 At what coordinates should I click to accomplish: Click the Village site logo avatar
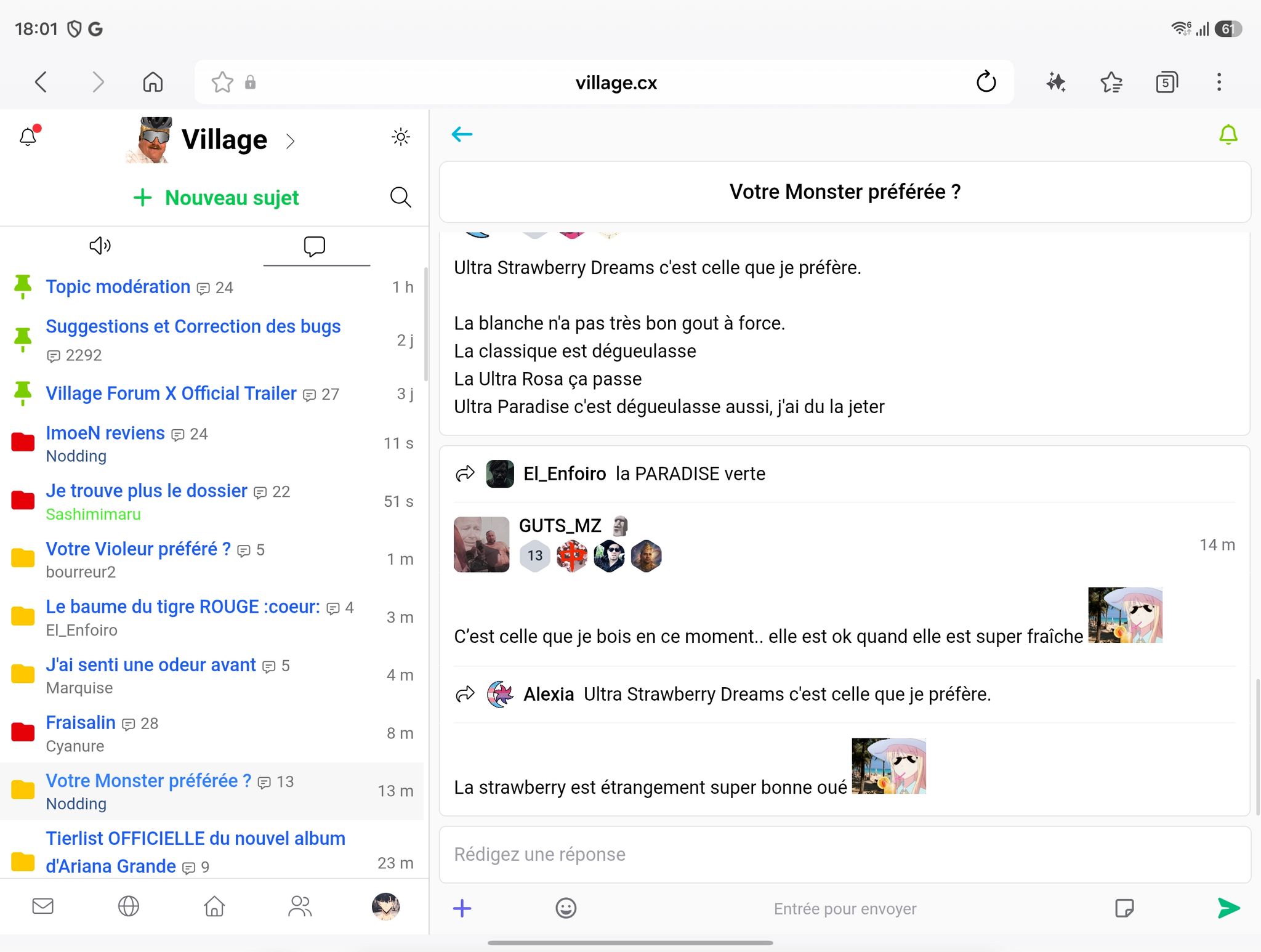pyautogui.click(x=149, y=140)
